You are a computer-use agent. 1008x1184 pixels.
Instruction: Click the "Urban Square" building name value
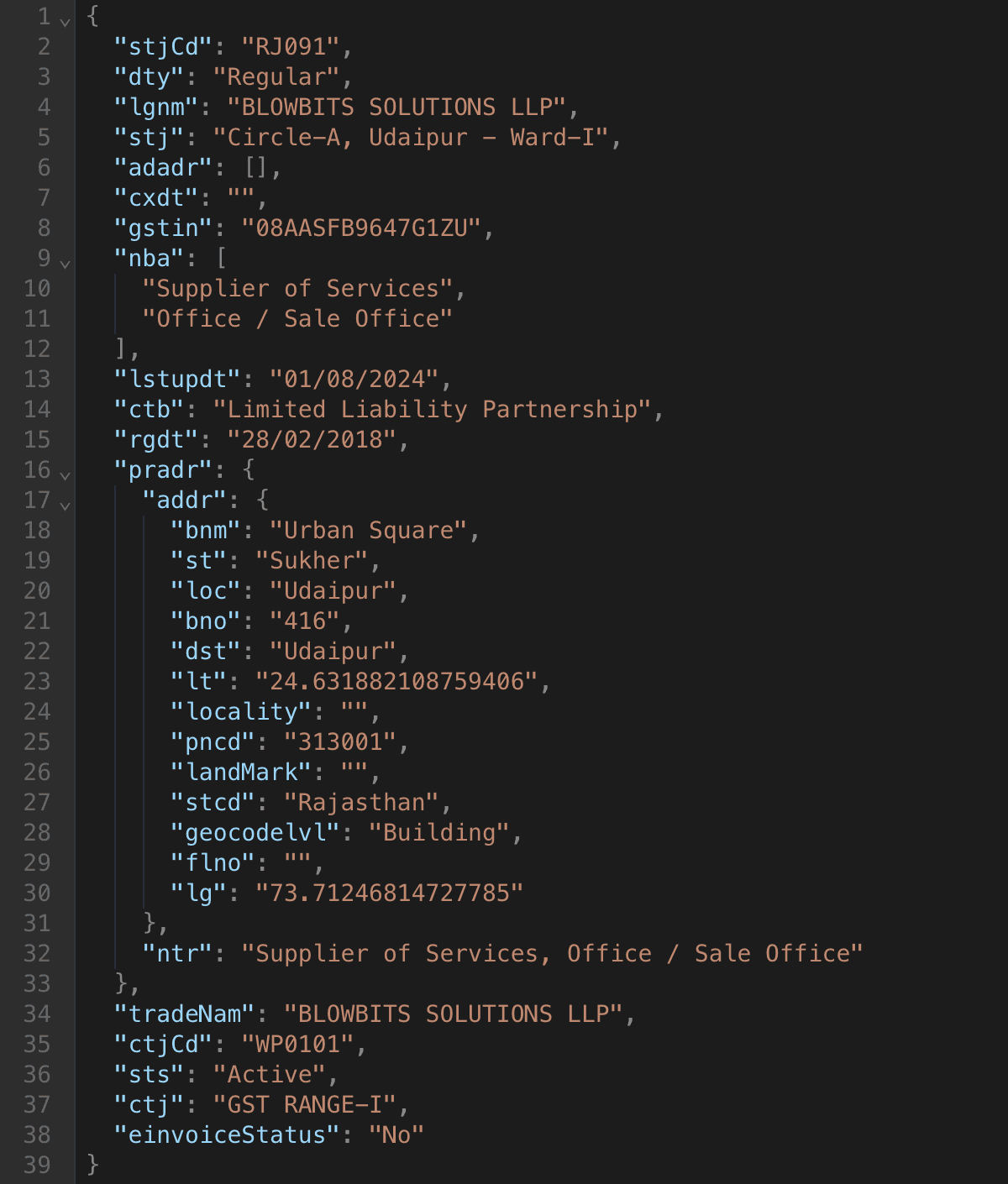[368, 530]
